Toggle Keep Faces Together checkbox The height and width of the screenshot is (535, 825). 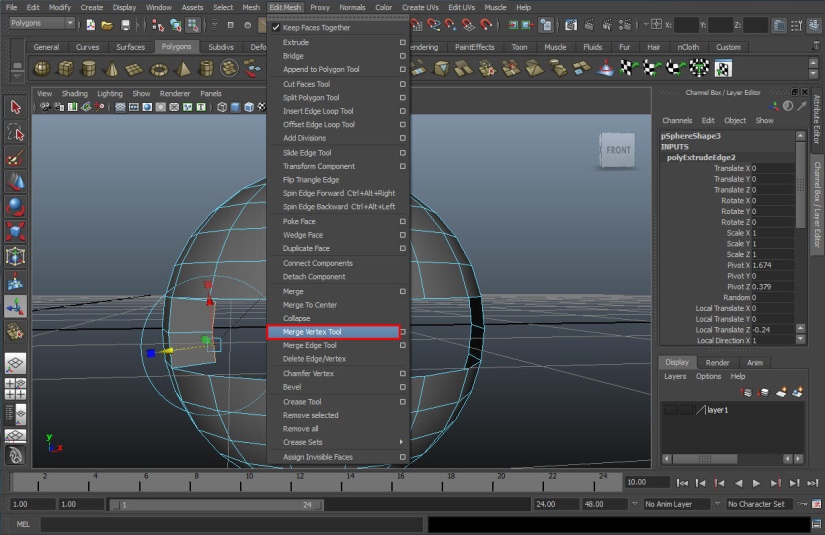pos(276,28)
